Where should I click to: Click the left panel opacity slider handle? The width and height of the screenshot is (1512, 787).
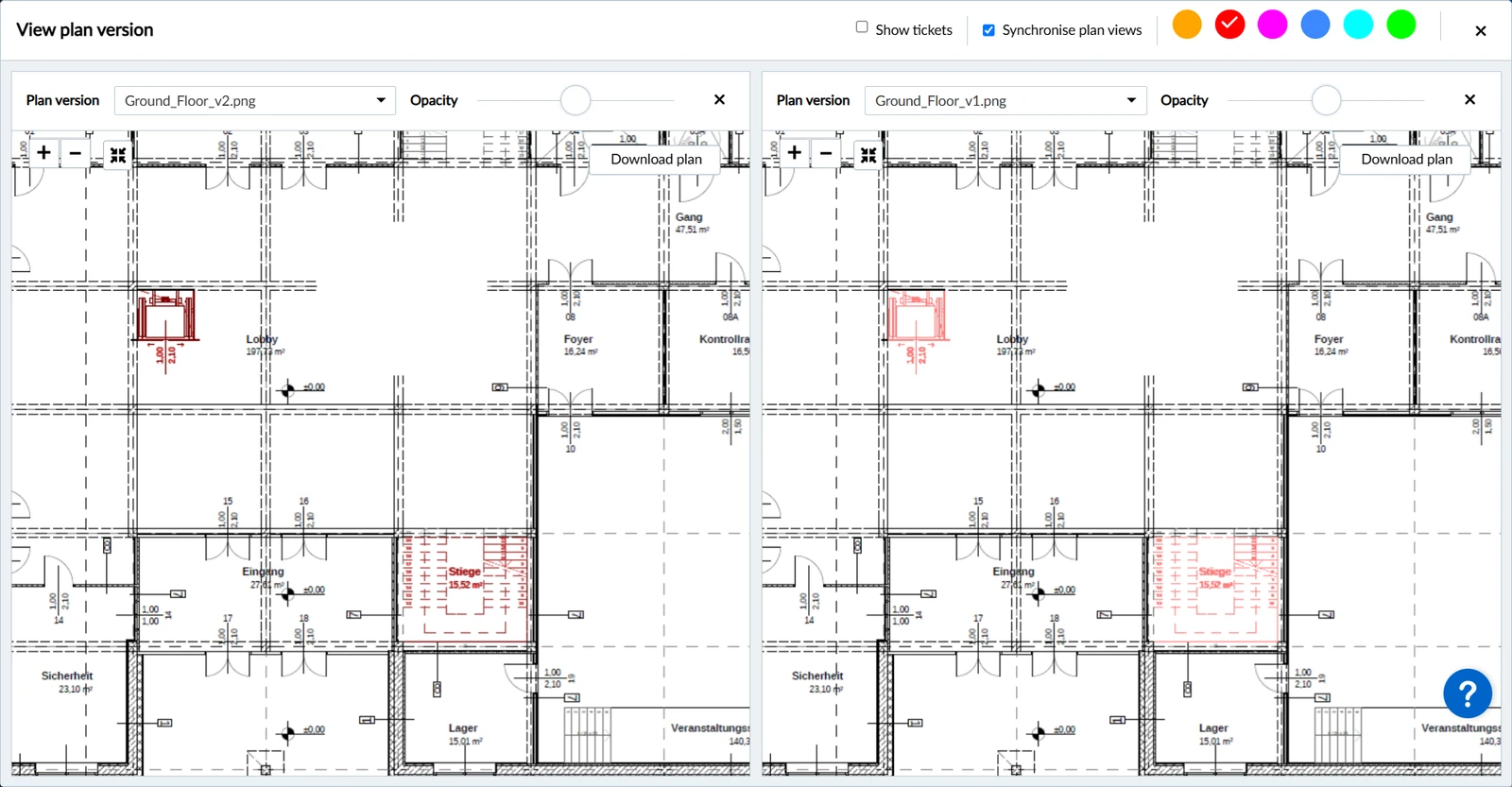pyautogui.click(x=576, y=99)
